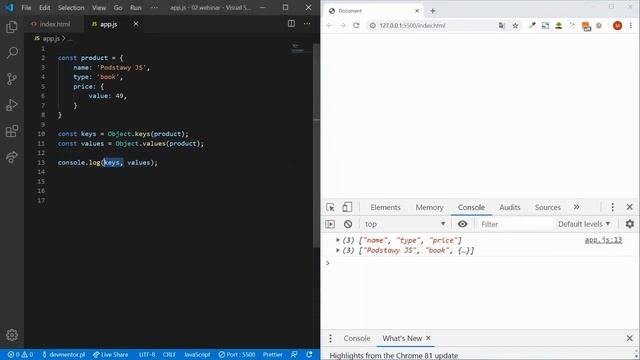Open the Extensions view
Image resolution: width=640 pixels, height=360 pixels.
pyautogui.click(x=12, y=131)
